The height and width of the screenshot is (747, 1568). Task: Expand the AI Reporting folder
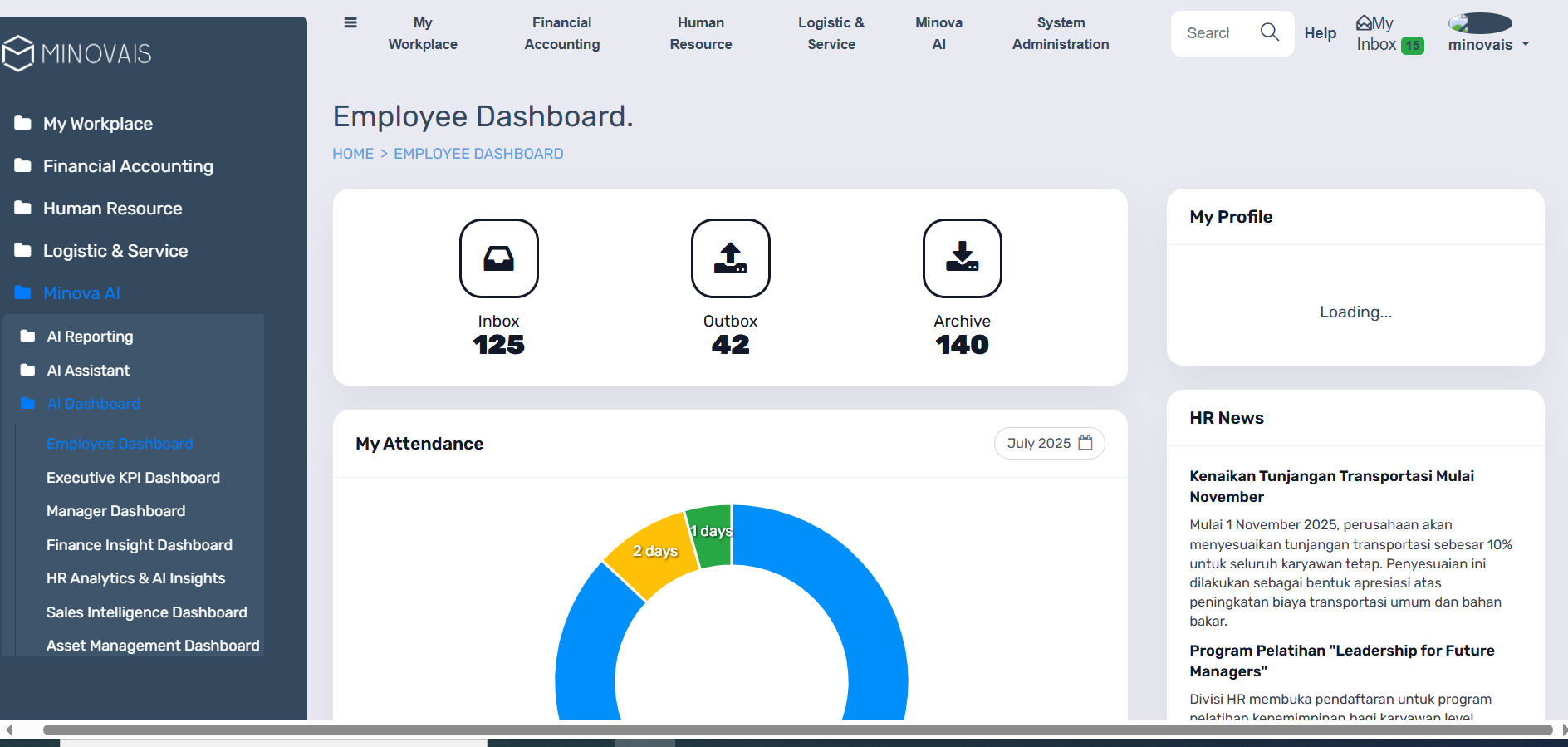pos(90,337)
